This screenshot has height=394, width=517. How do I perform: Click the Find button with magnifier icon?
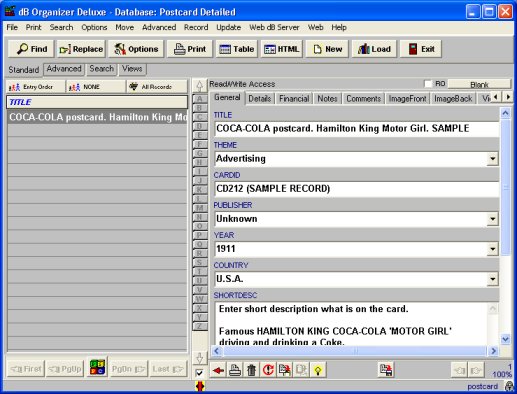(x=32, y=49)
